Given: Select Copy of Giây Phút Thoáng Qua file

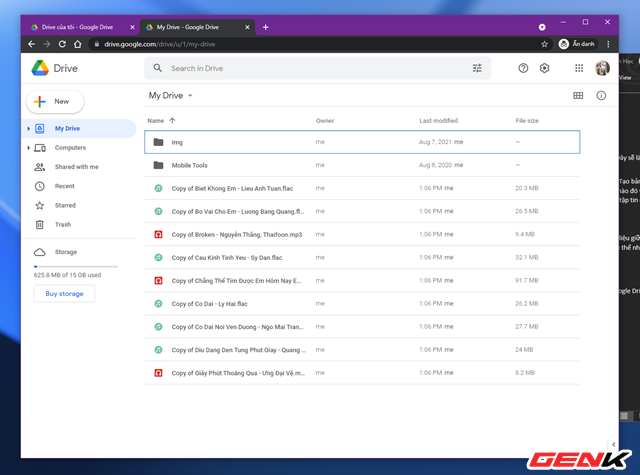Looking at the screenshot, I should (x=362, y=373).
